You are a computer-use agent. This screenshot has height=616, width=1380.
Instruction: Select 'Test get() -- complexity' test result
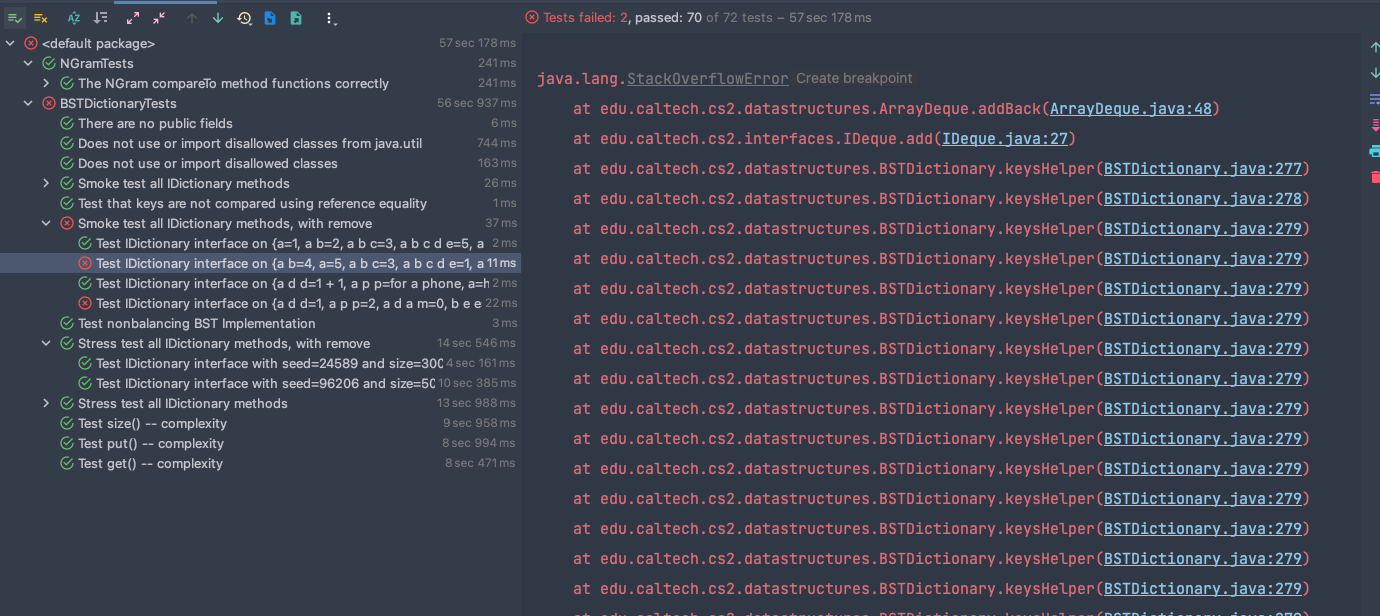[150, 463]
